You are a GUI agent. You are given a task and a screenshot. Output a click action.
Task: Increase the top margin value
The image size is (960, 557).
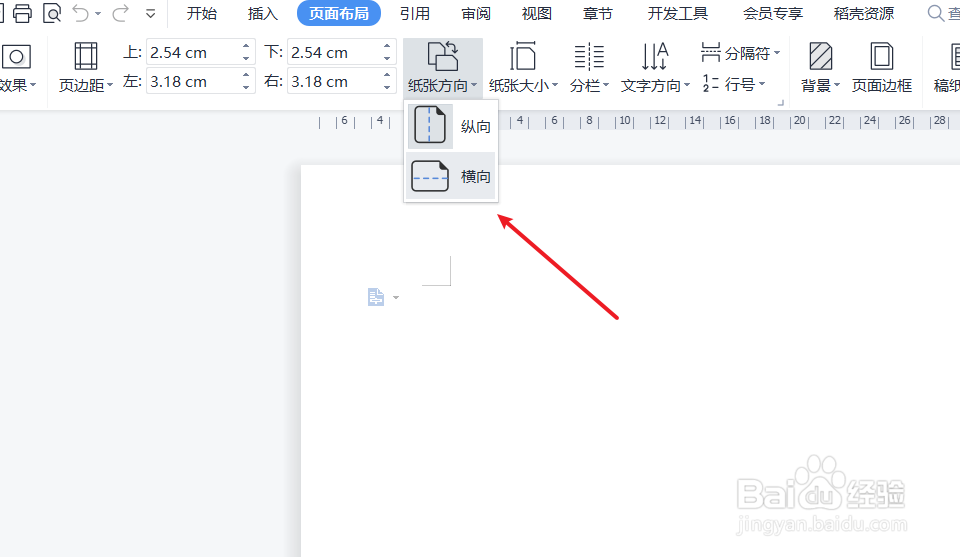(x=246, y=46)
